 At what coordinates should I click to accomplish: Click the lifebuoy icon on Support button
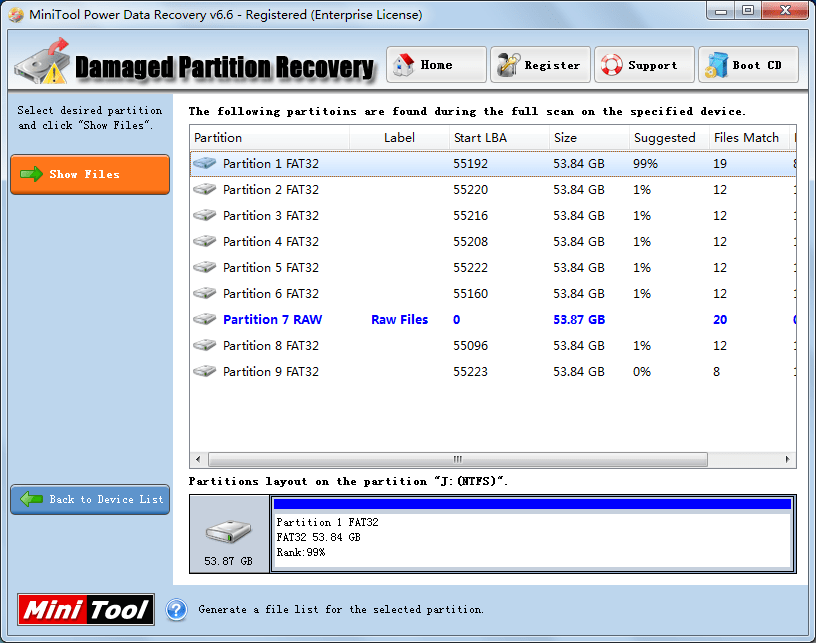pyautogui.click(x=611, y=65)
